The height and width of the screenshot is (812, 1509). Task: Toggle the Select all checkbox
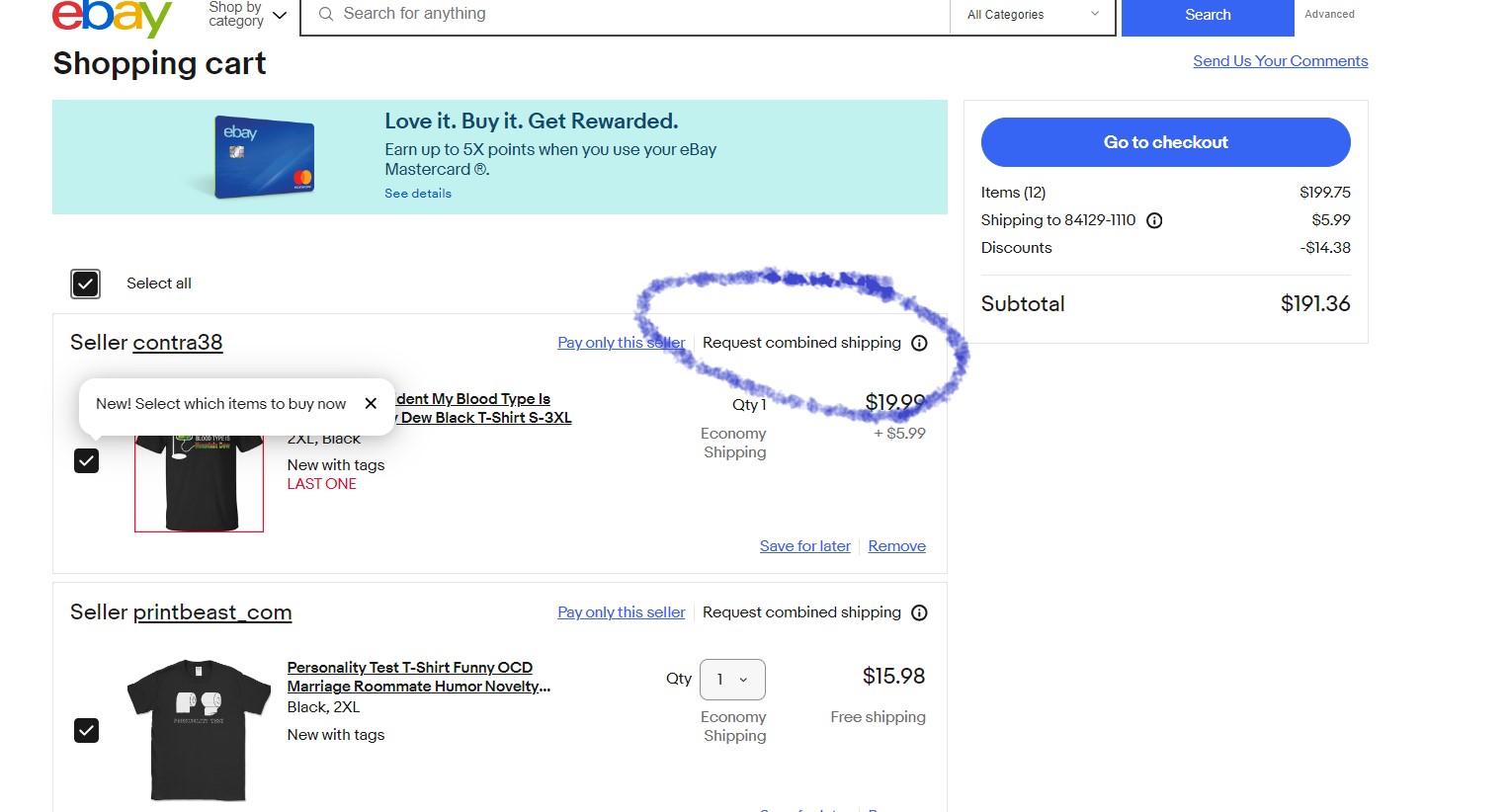[x=86, y=284]
